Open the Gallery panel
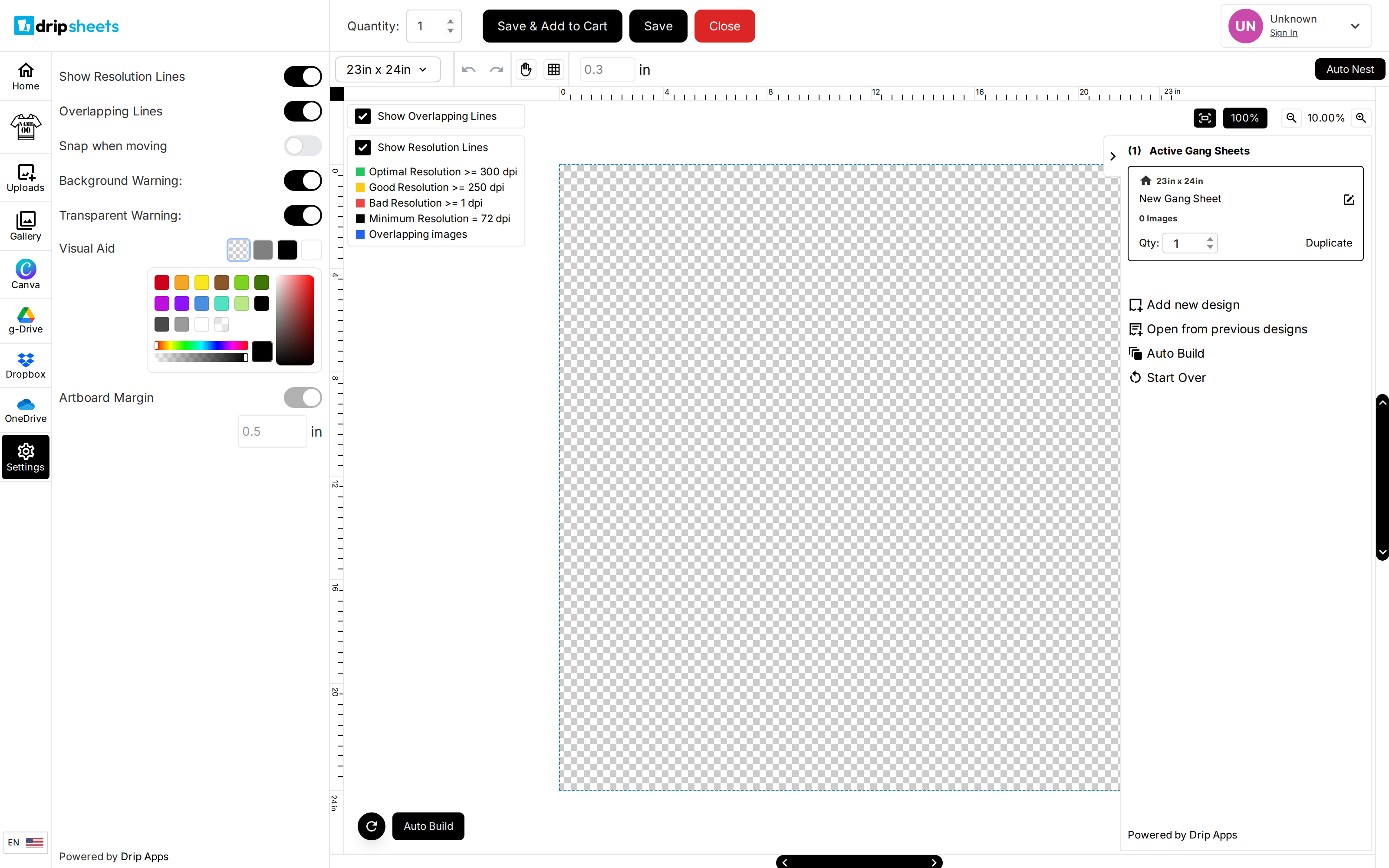 26,226
